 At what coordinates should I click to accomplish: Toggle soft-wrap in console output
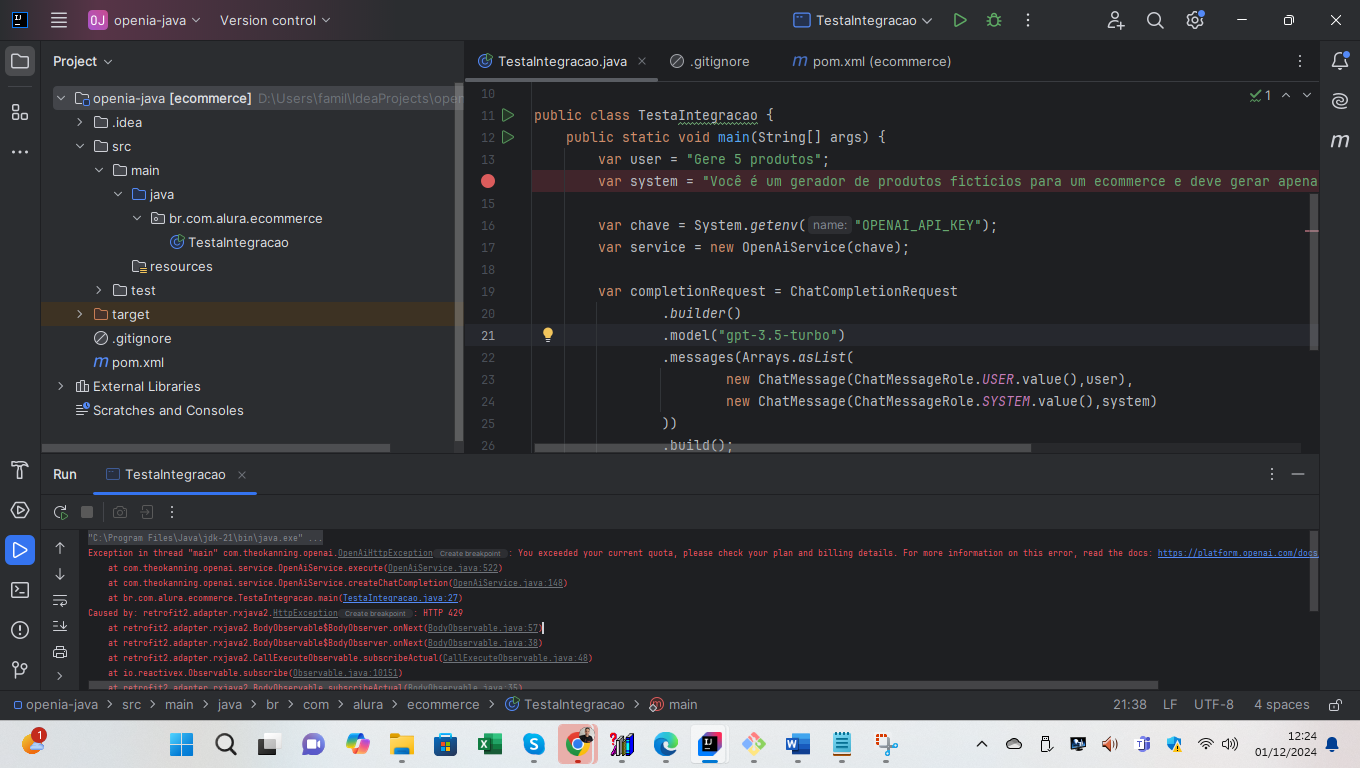[x=60, y=600]
